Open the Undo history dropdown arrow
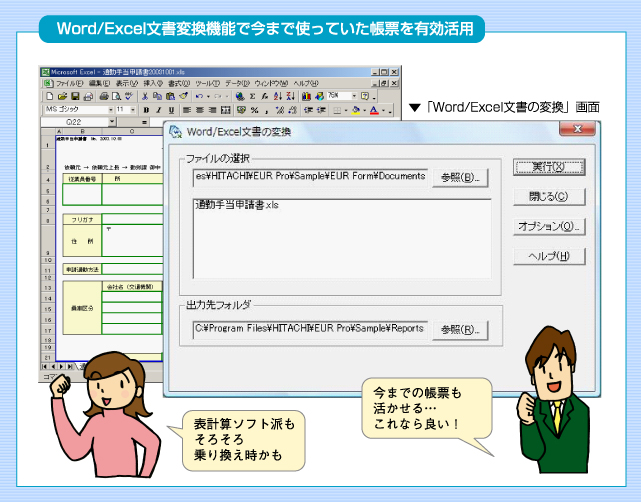The height and width of the screenshot is (502, 641). point(208,97)
